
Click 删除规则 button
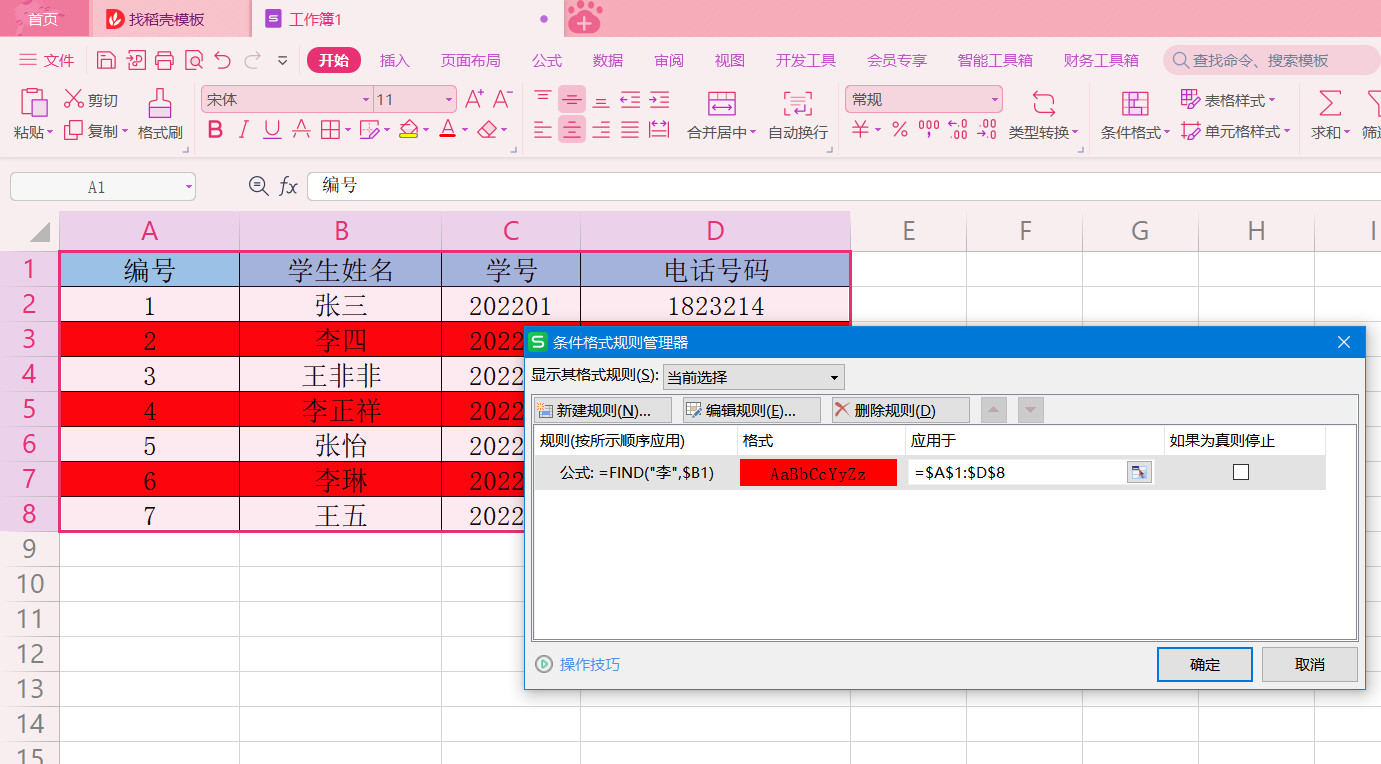click(x=900, y=410)
